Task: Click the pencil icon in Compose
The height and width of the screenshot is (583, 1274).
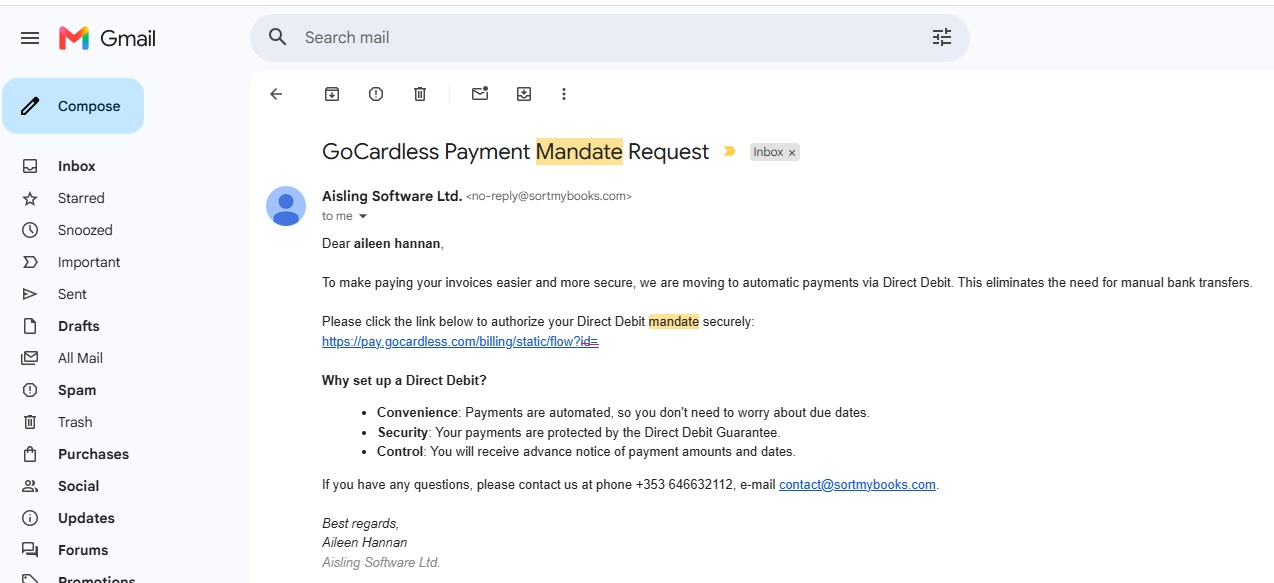Action: [30, 106]
